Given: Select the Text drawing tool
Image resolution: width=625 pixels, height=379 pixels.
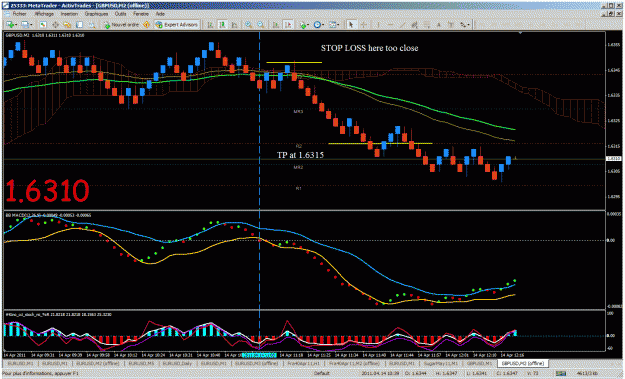Looking at the screenshot, I should (438, 25).
